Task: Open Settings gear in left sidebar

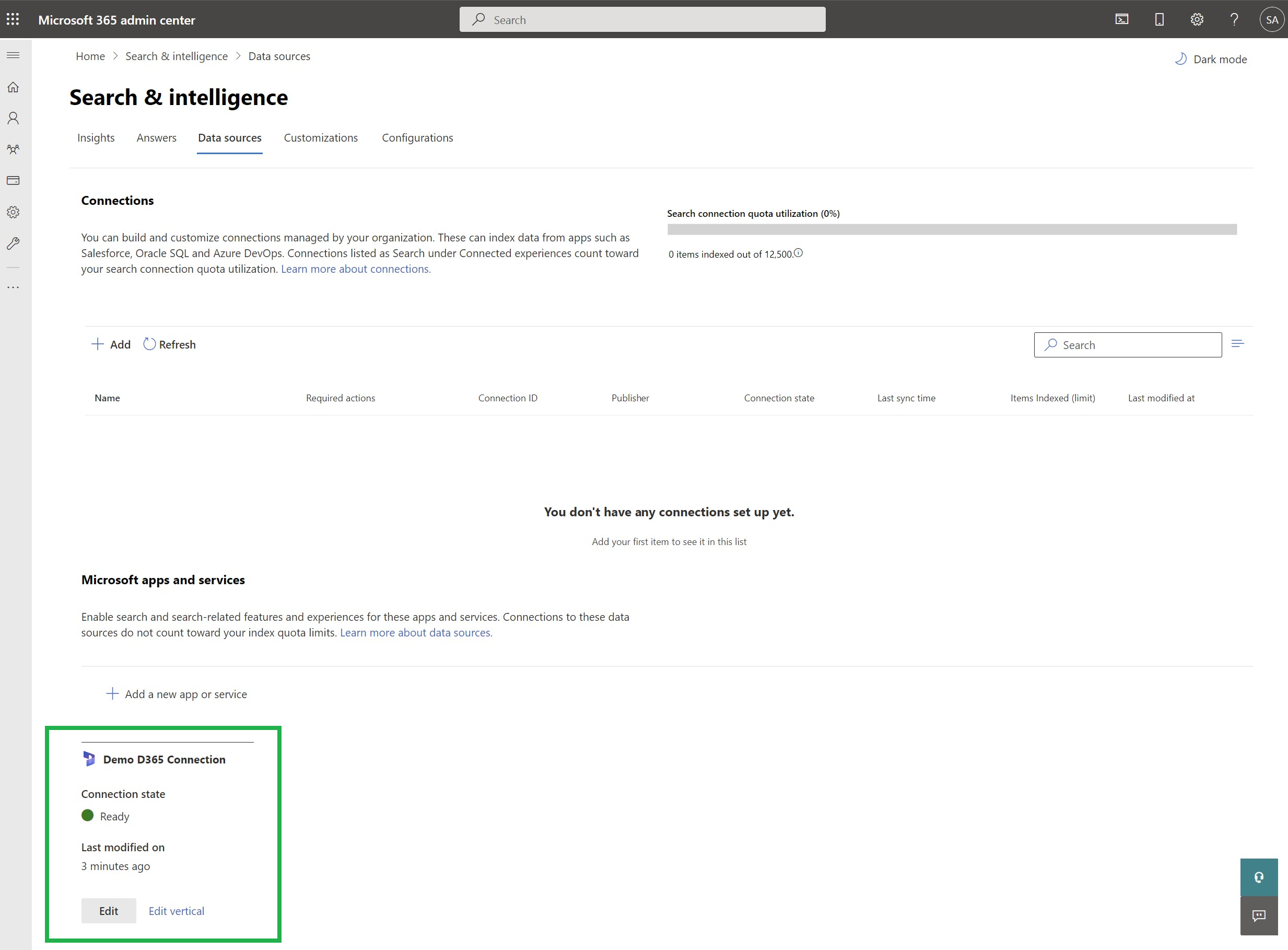Action: [x=13, y=212]
